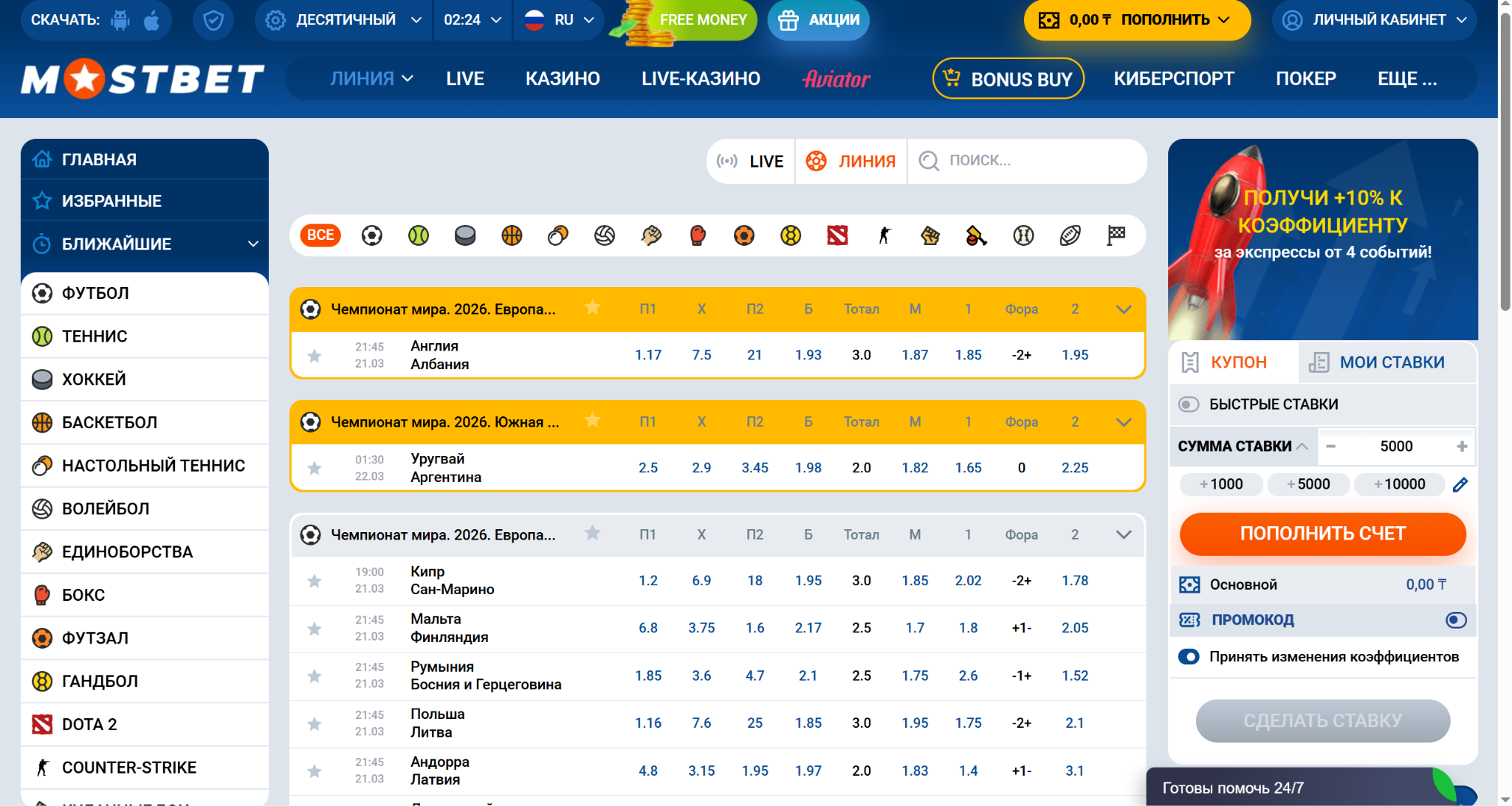Filter sports by table tennis icon
1512x806 pixels.
(x=558, y=235)
